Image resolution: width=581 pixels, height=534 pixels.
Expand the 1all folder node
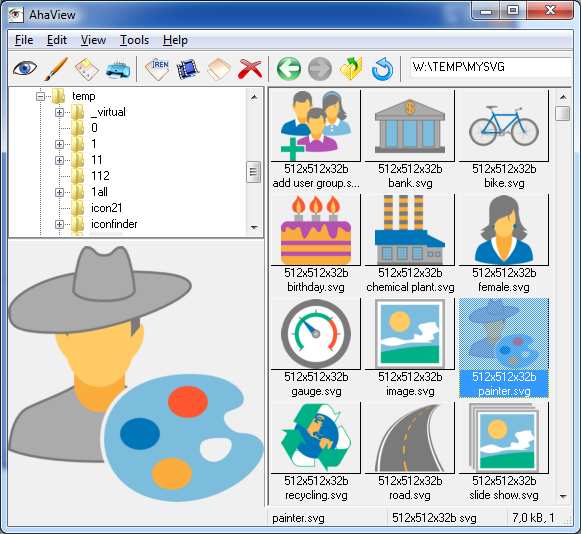point(59,192)
